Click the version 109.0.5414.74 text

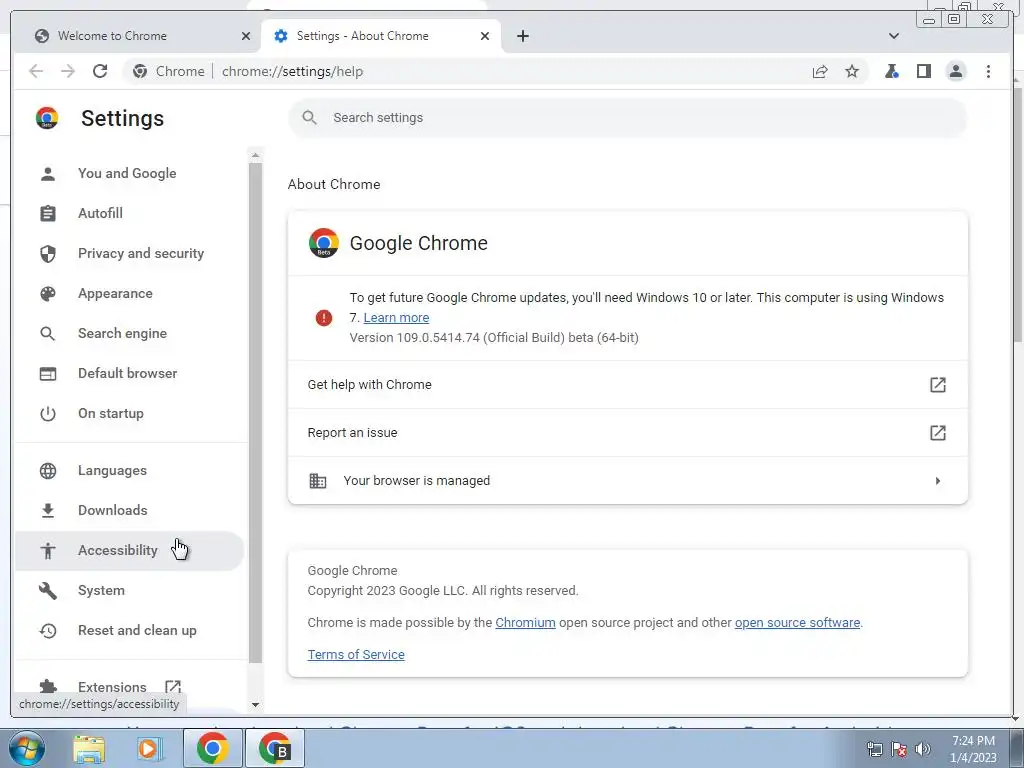(x=494, y=338)
